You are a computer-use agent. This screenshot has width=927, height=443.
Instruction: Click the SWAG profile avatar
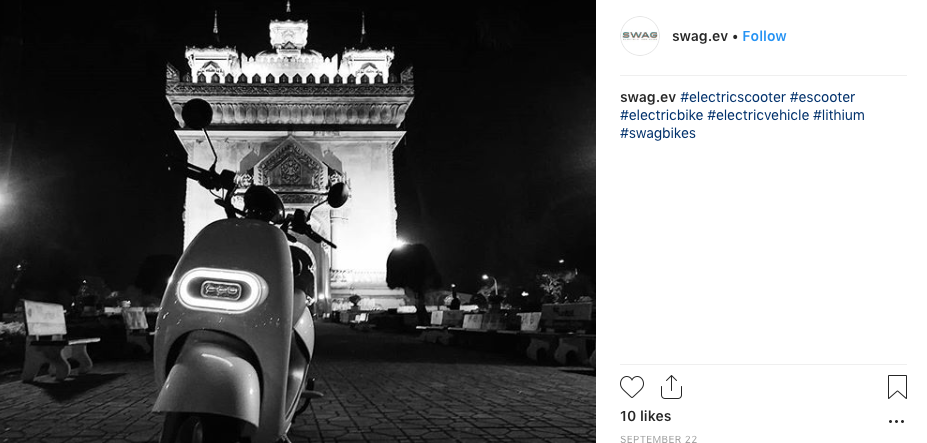pos(640,36)
